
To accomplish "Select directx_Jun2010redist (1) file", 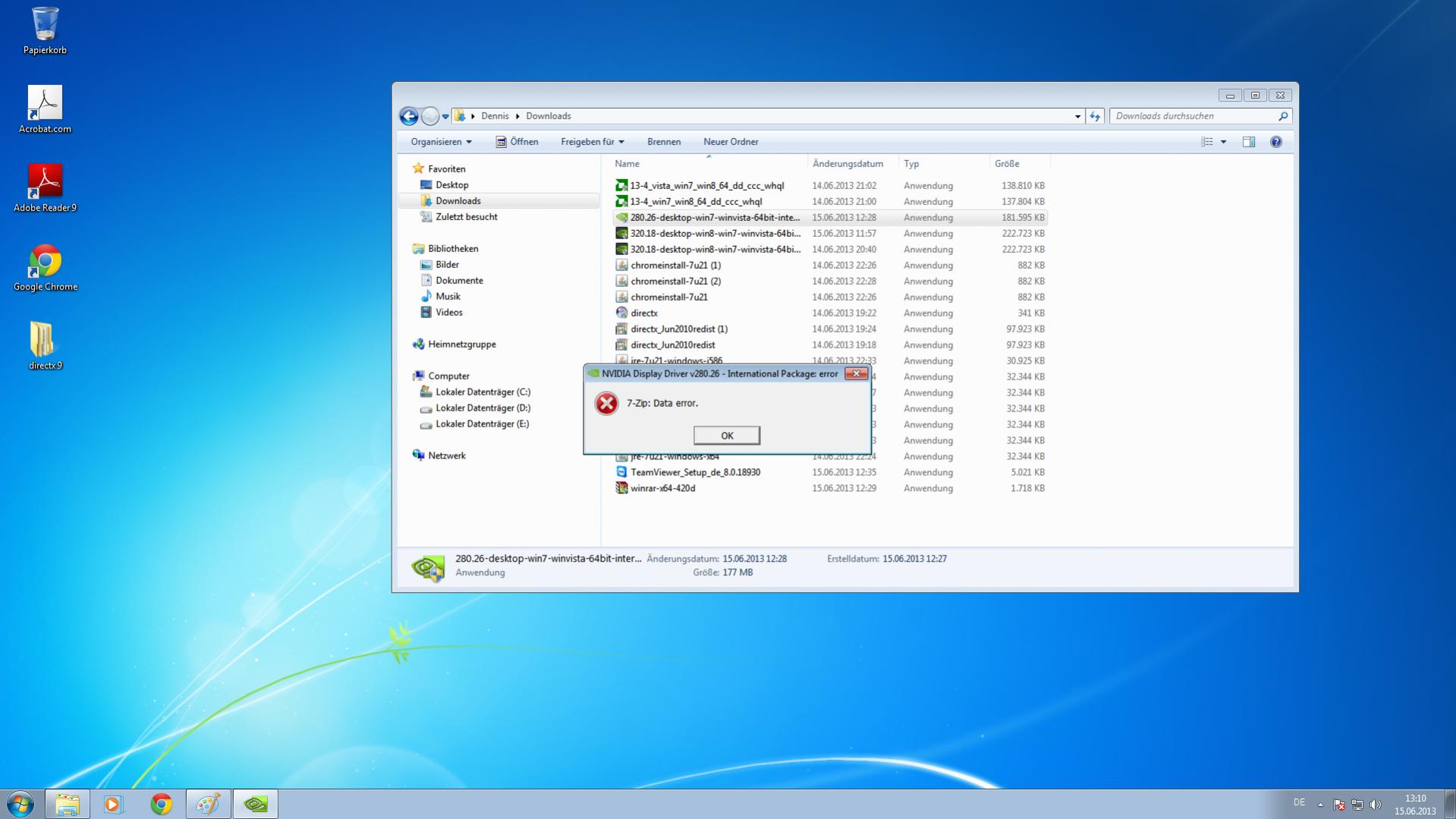I will pos(829,329).
